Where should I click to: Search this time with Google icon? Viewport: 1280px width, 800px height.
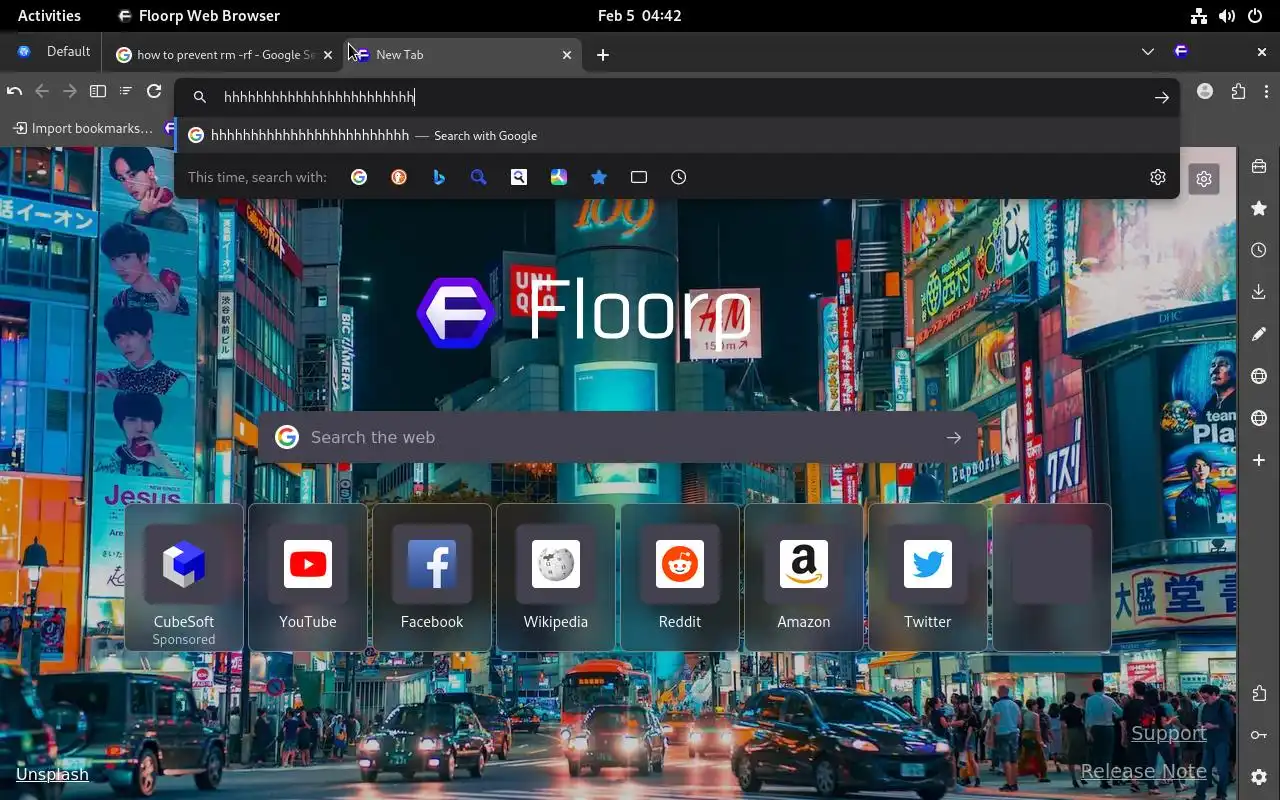(x=359, y=177)
